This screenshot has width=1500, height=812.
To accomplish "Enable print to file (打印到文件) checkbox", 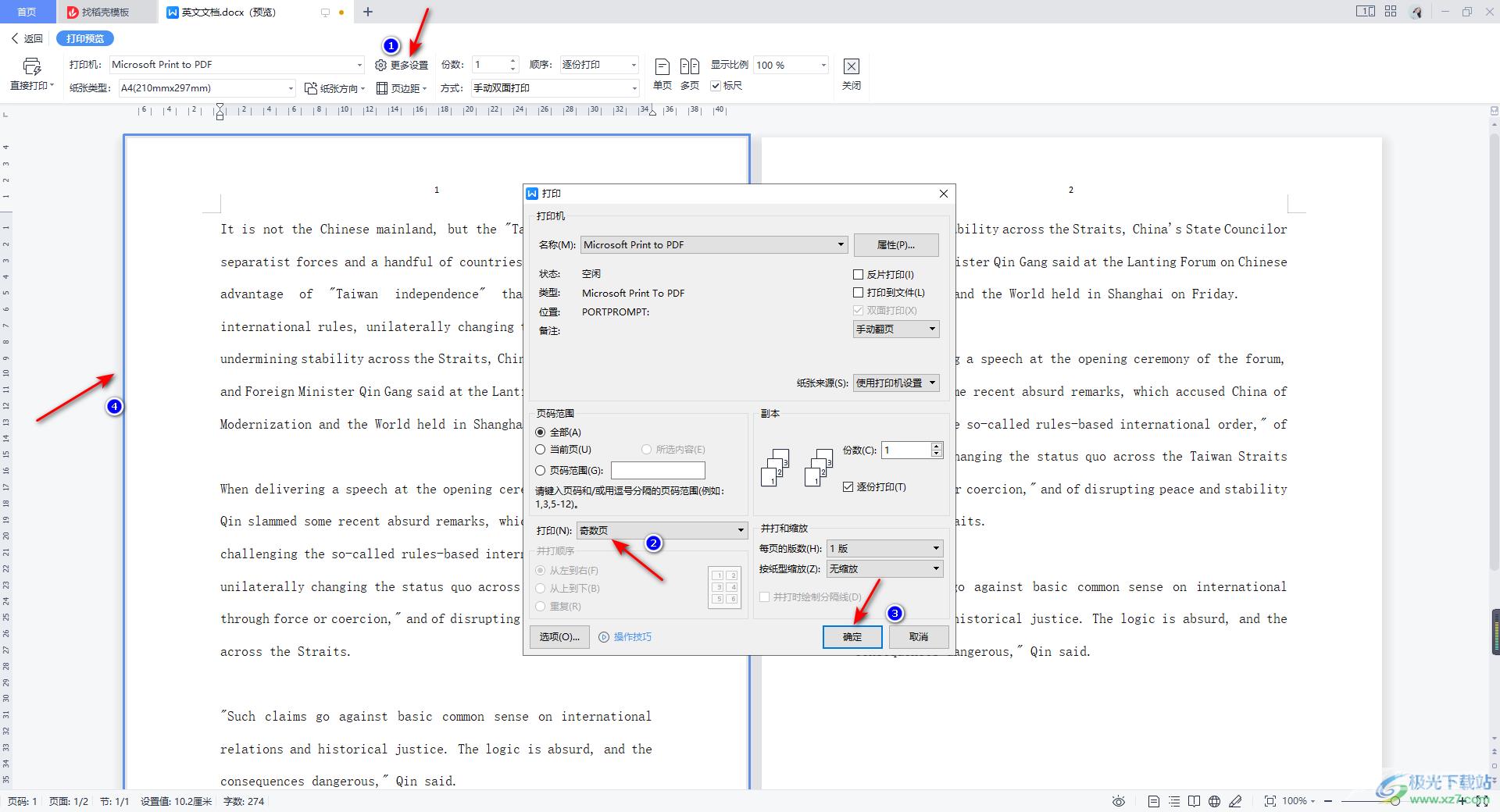I will point(858,293).
